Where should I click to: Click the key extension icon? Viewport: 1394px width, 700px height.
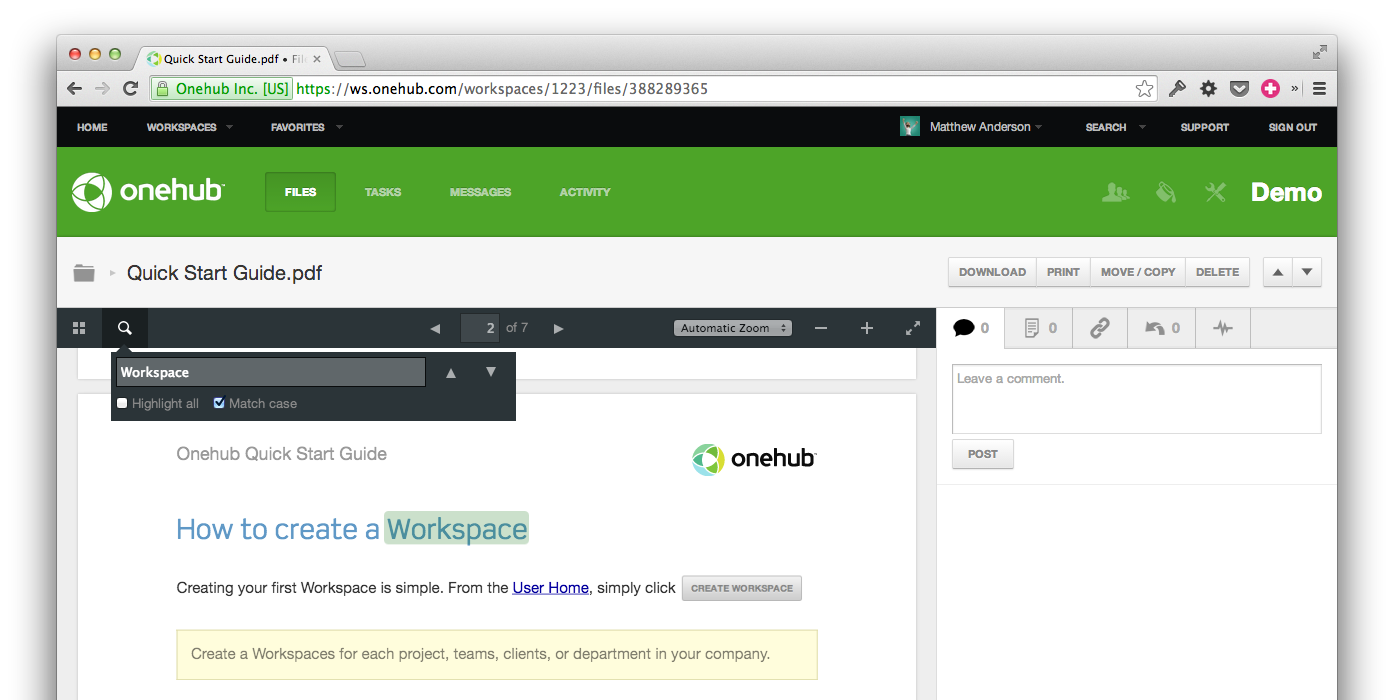coord(1177,89)
